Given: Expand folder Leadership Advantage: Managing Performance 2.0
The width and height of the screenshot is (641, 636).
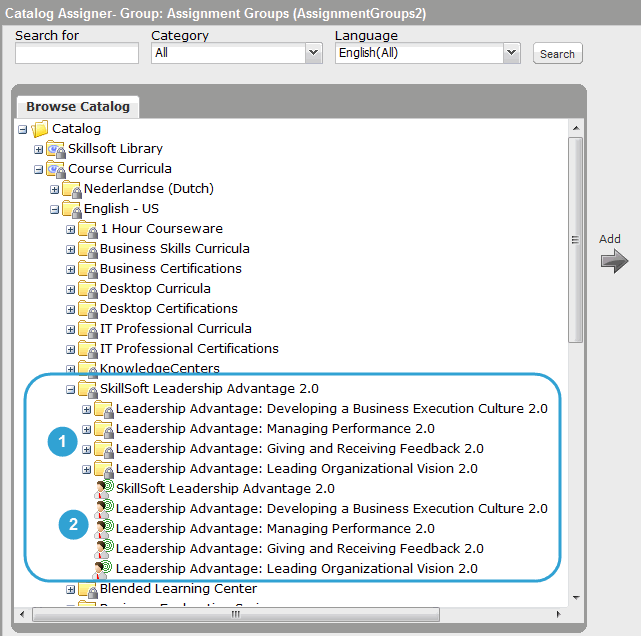Looking at the screenshot, I should pos(86,430).
